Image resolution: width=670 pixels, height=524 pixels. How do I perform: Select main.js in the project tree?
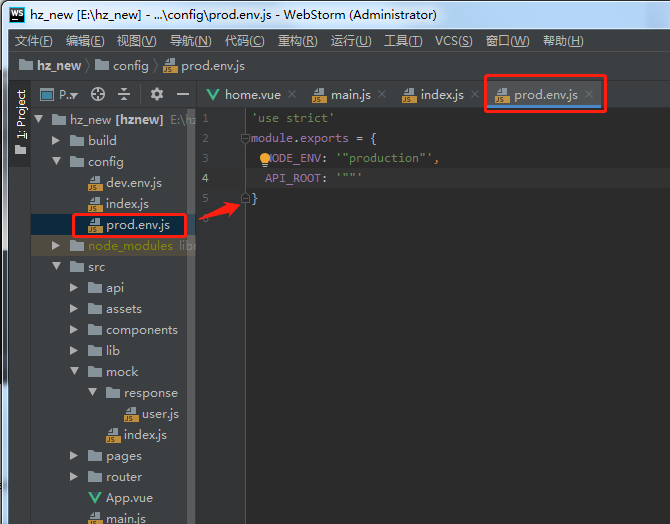117,518
